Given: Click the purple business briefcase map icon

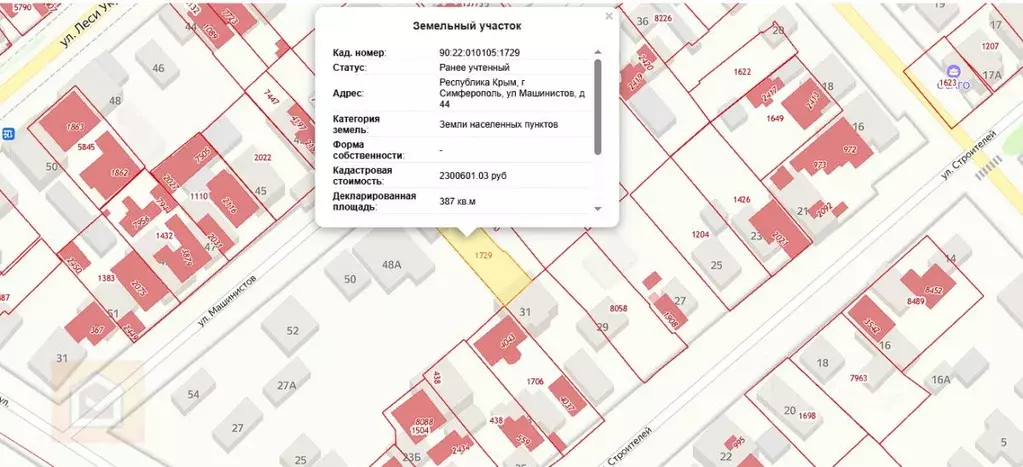Looking at the screenshot, I should click(x=953, y=72).
